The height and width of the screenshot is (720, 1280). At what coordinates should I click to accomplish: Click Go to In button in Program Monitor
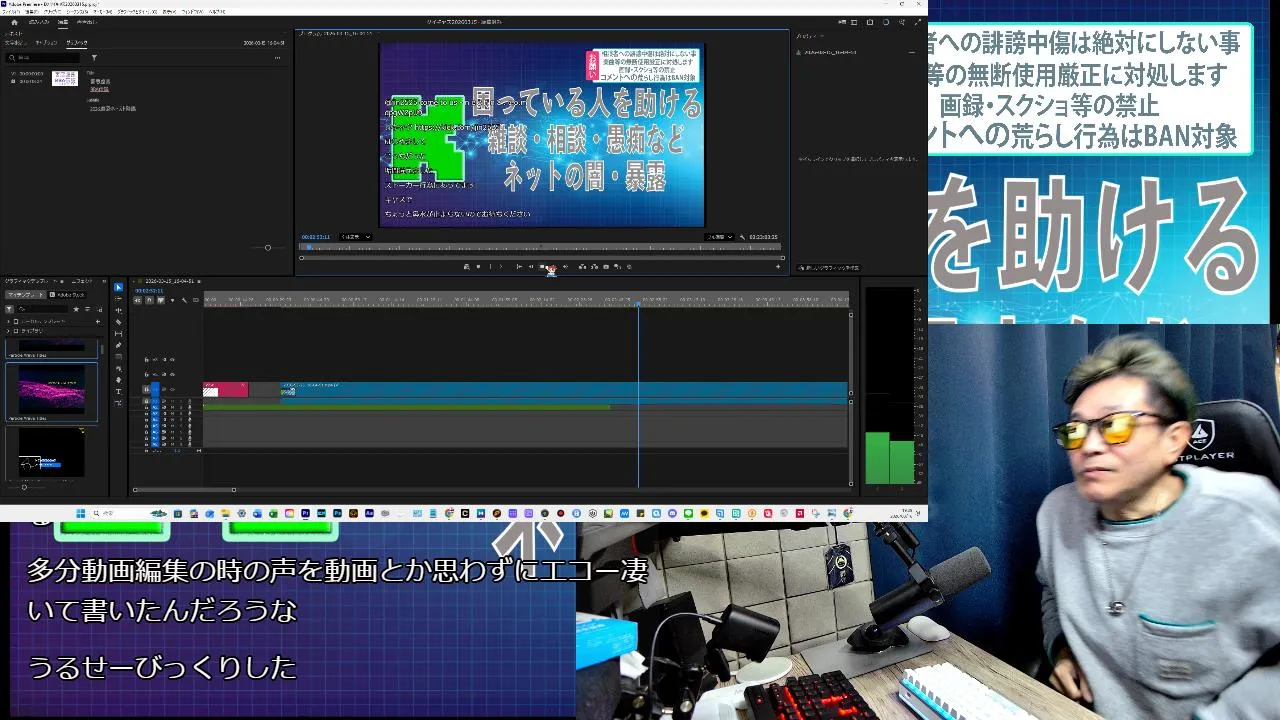click(x=519, y=267)
